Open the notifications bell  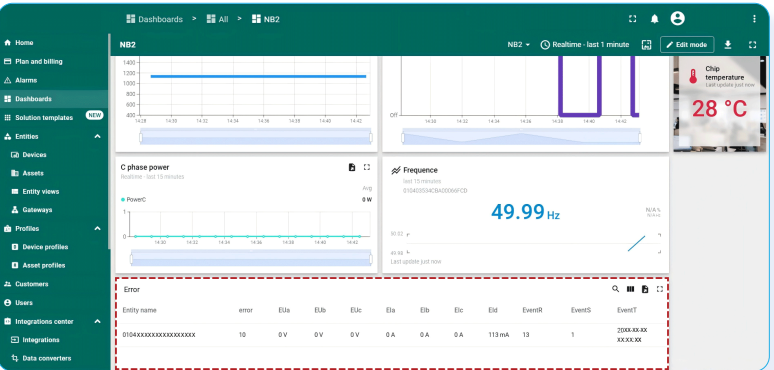[655, 19]
